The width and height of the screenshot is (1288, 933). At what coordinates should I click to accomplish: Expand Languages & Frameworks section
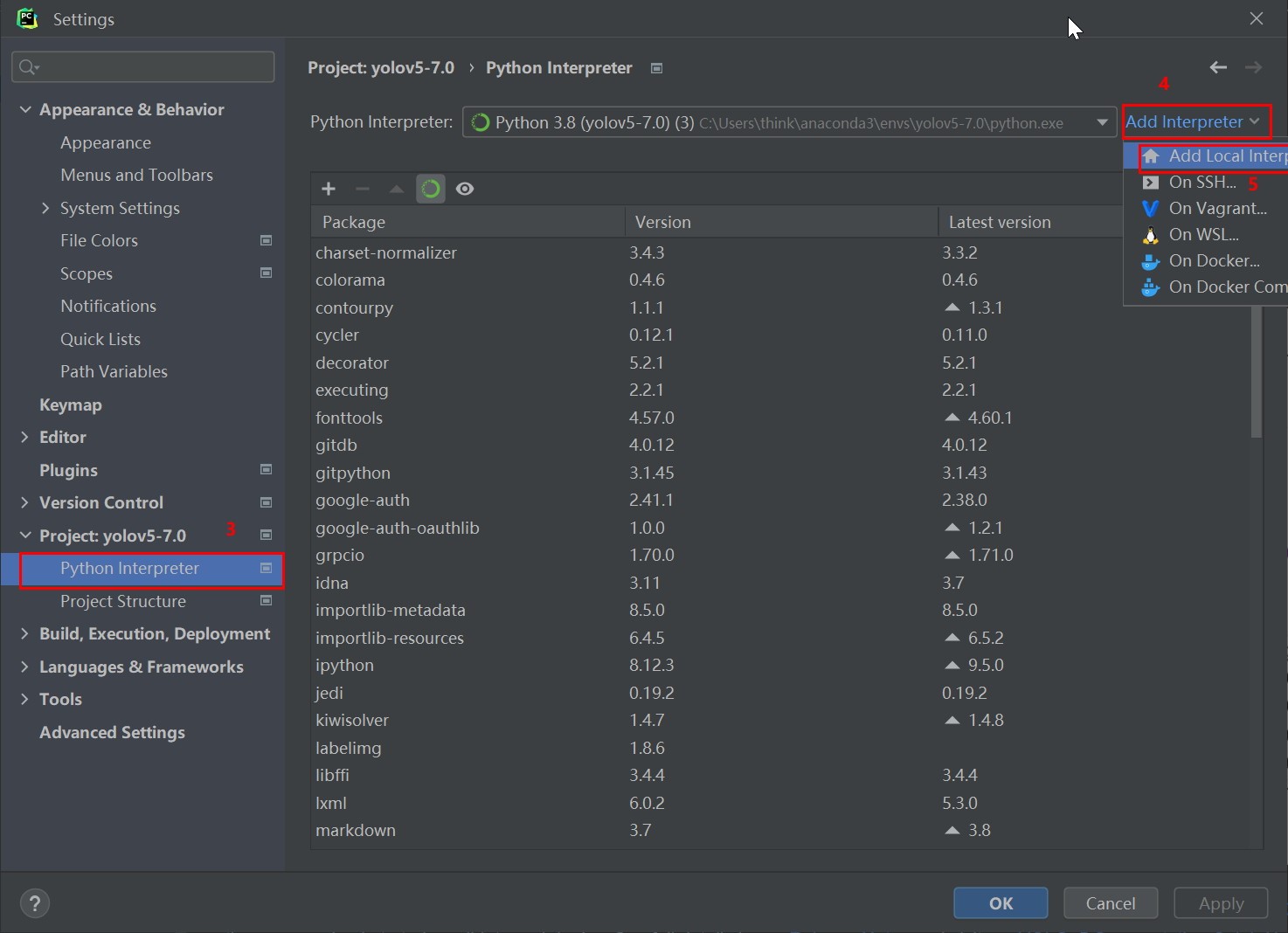[25, 667]
